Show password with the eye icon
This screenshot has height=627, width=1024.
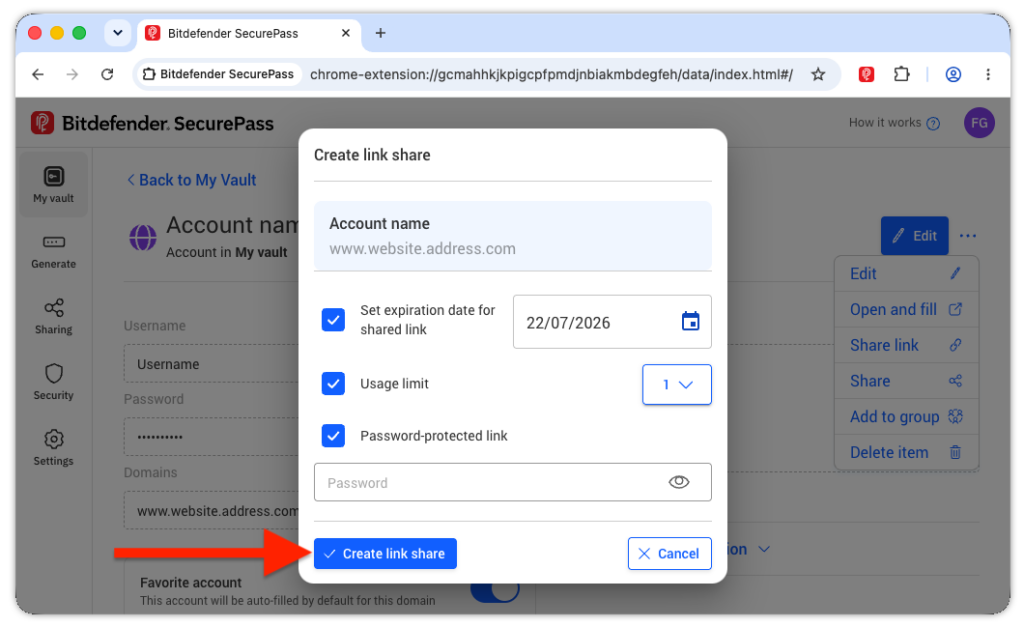[x=679, y=482]
